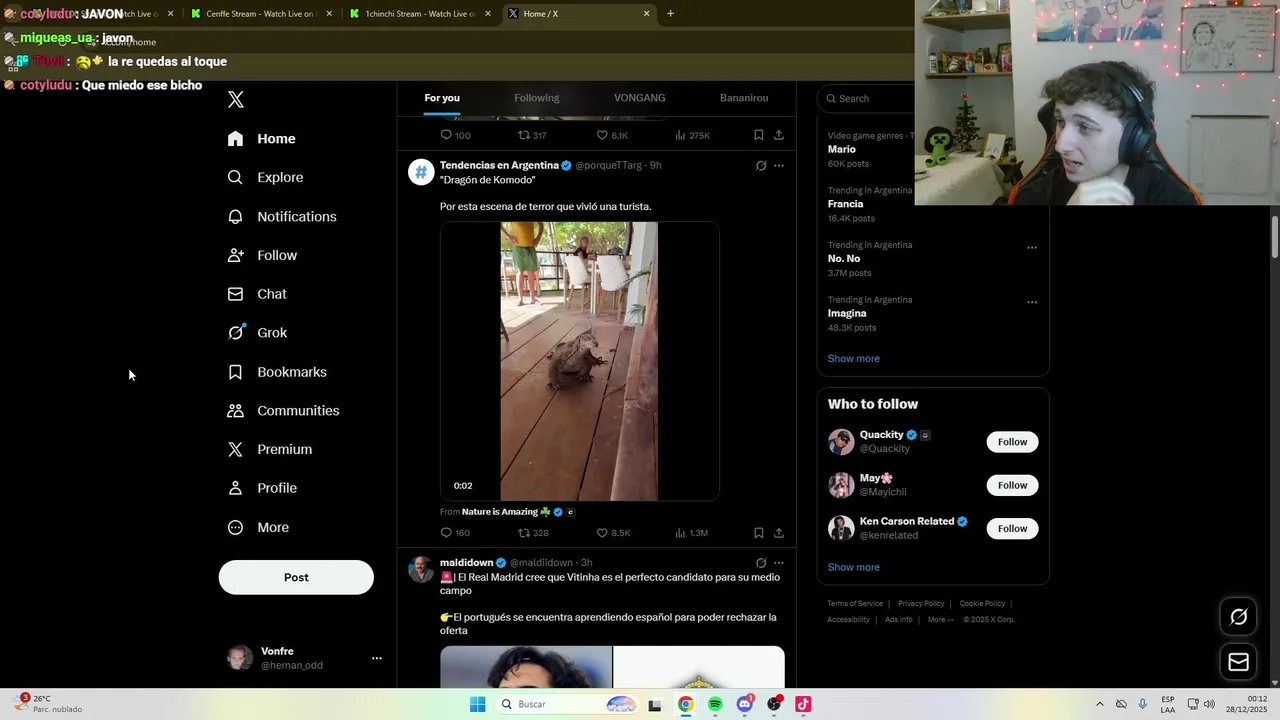The image size is (1280, 720).
Task: Expand the footer More menu
Action: (939, 620)
